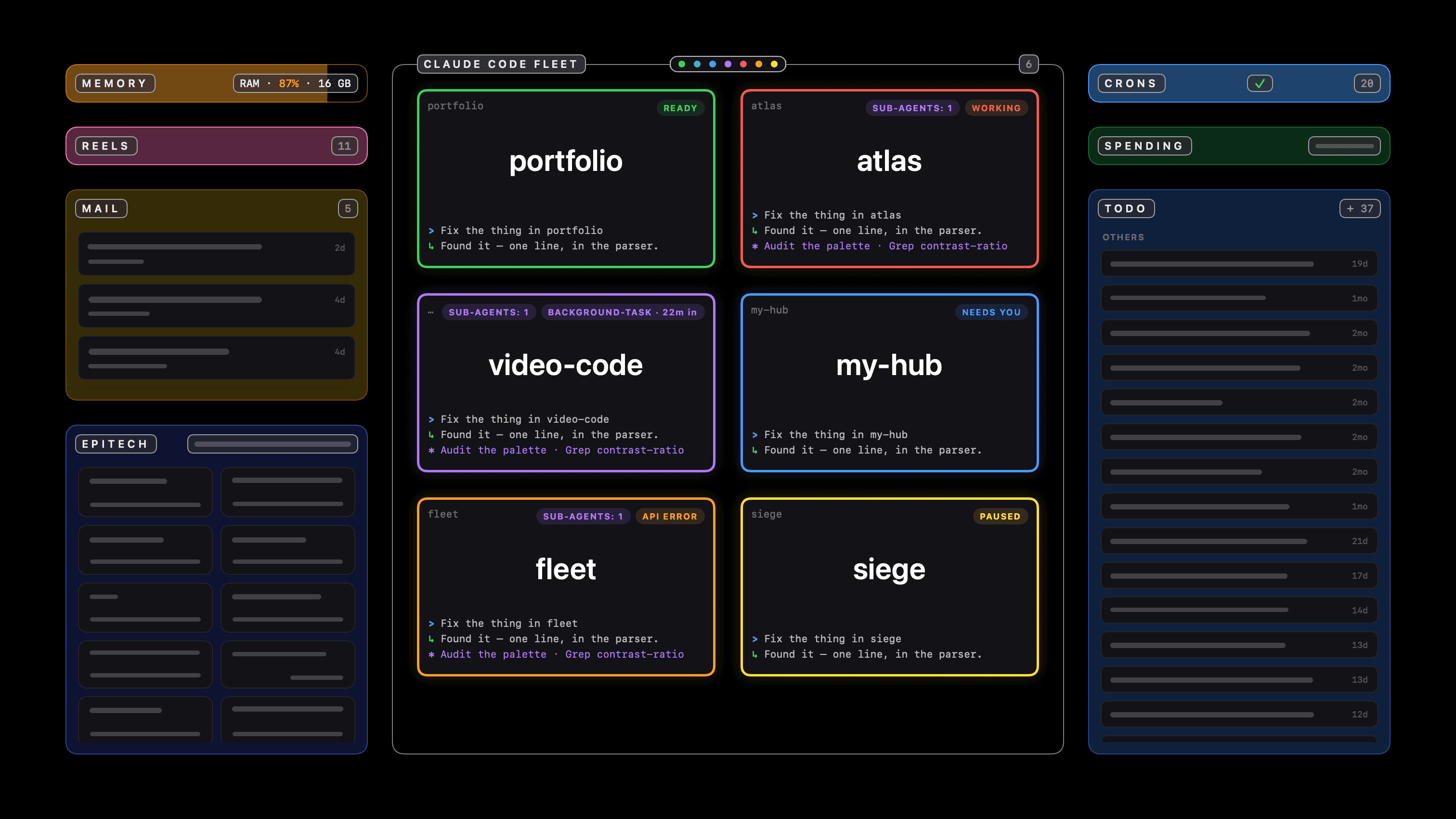Click the NEEDS YOU badge on my-hub
Viewport: 1456px width, 819px height.
[x=991, y=312]
